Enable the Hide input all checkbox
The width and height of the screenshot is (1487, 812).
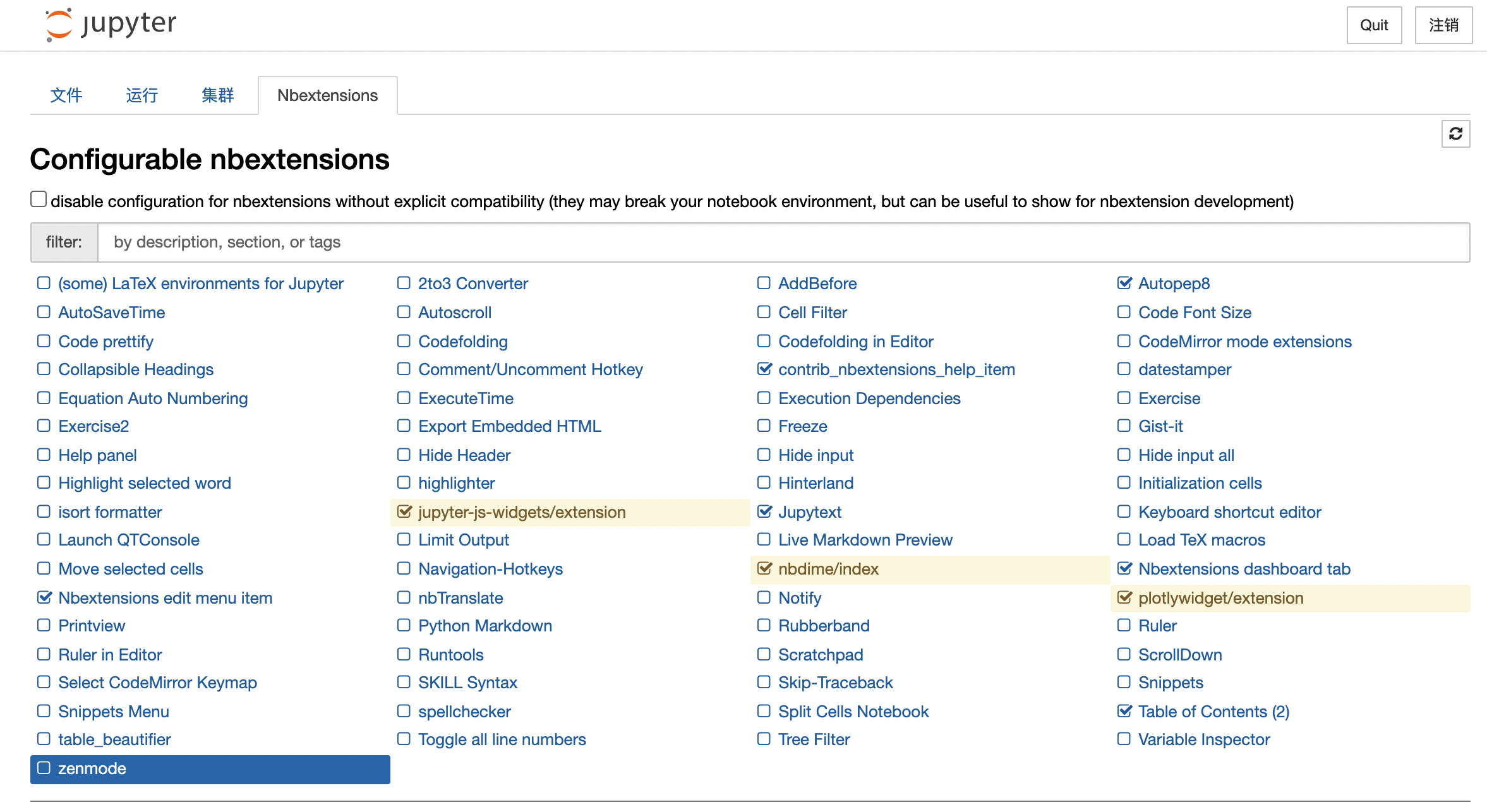point(1124,455)
